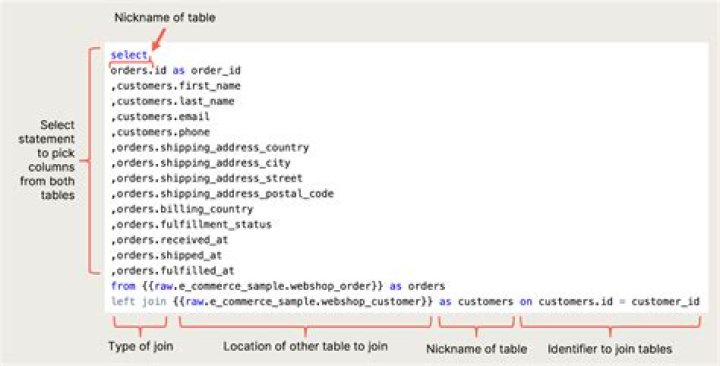Click the ',customers.email' code line

click(x=160, y=117)
